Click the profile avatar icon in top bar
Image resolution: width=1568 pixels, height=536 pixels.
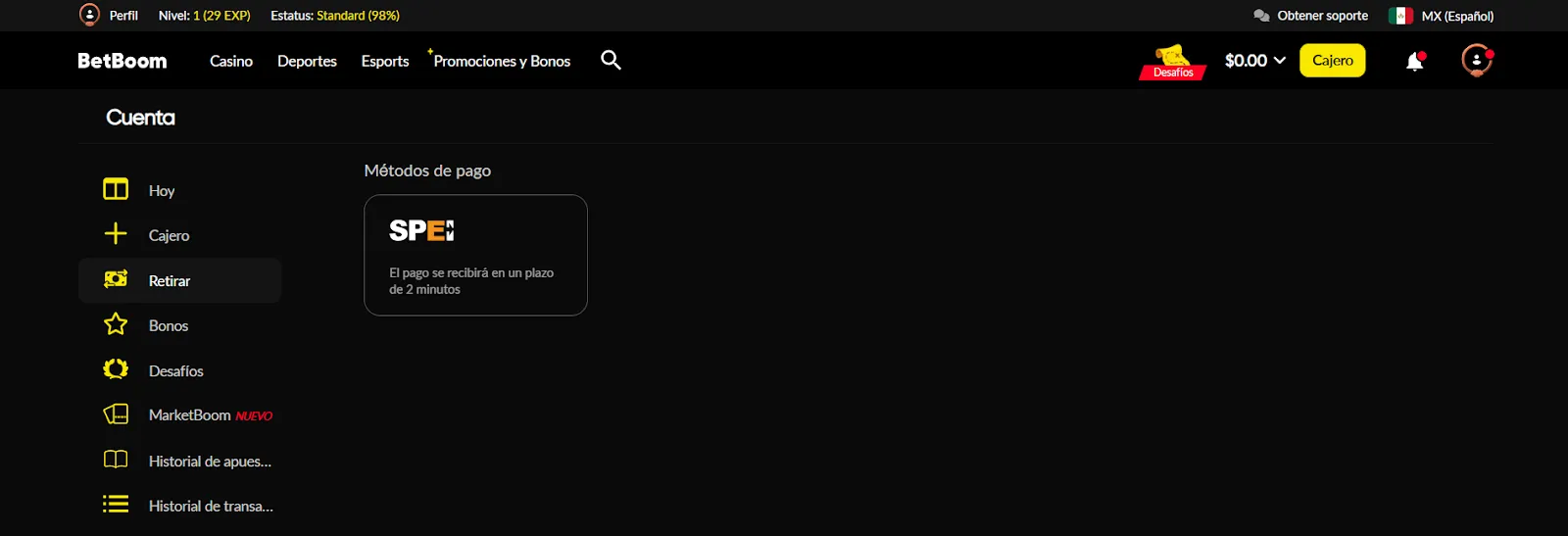(89, 15)
